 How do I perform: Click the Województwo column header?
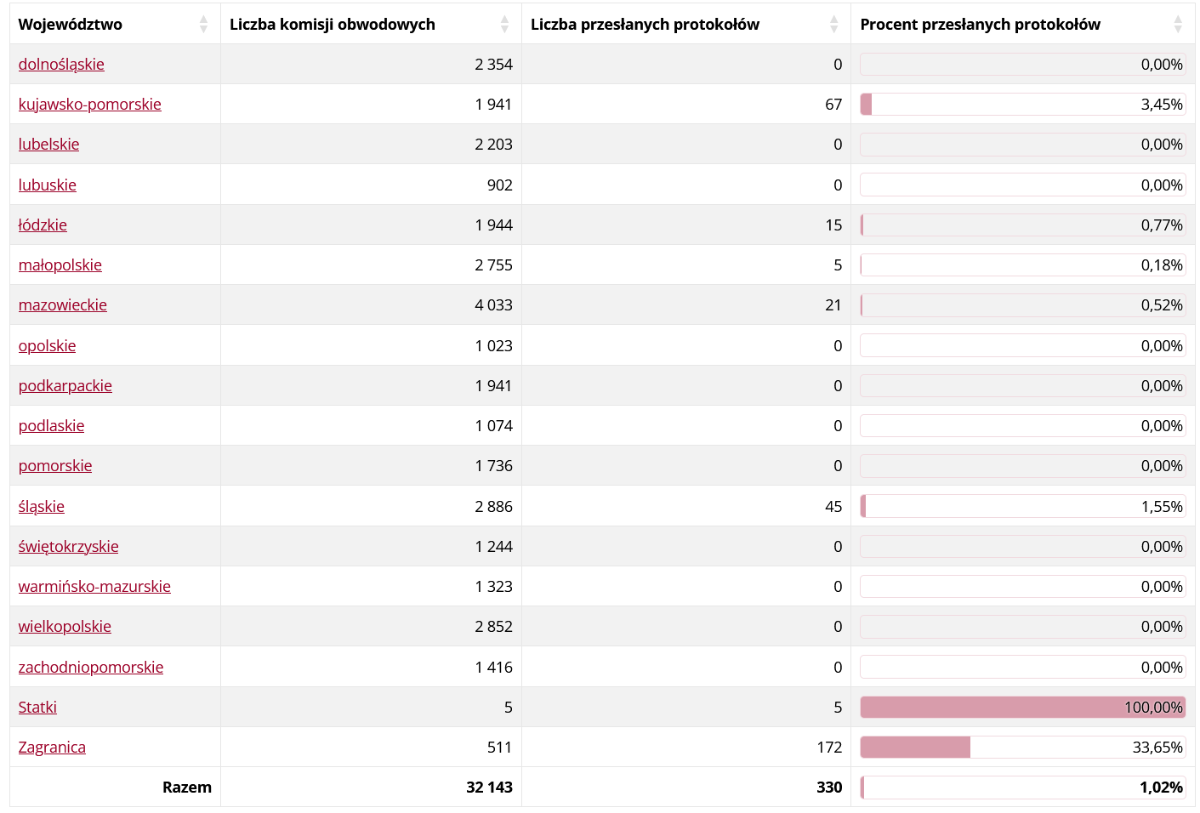[70, 24]
